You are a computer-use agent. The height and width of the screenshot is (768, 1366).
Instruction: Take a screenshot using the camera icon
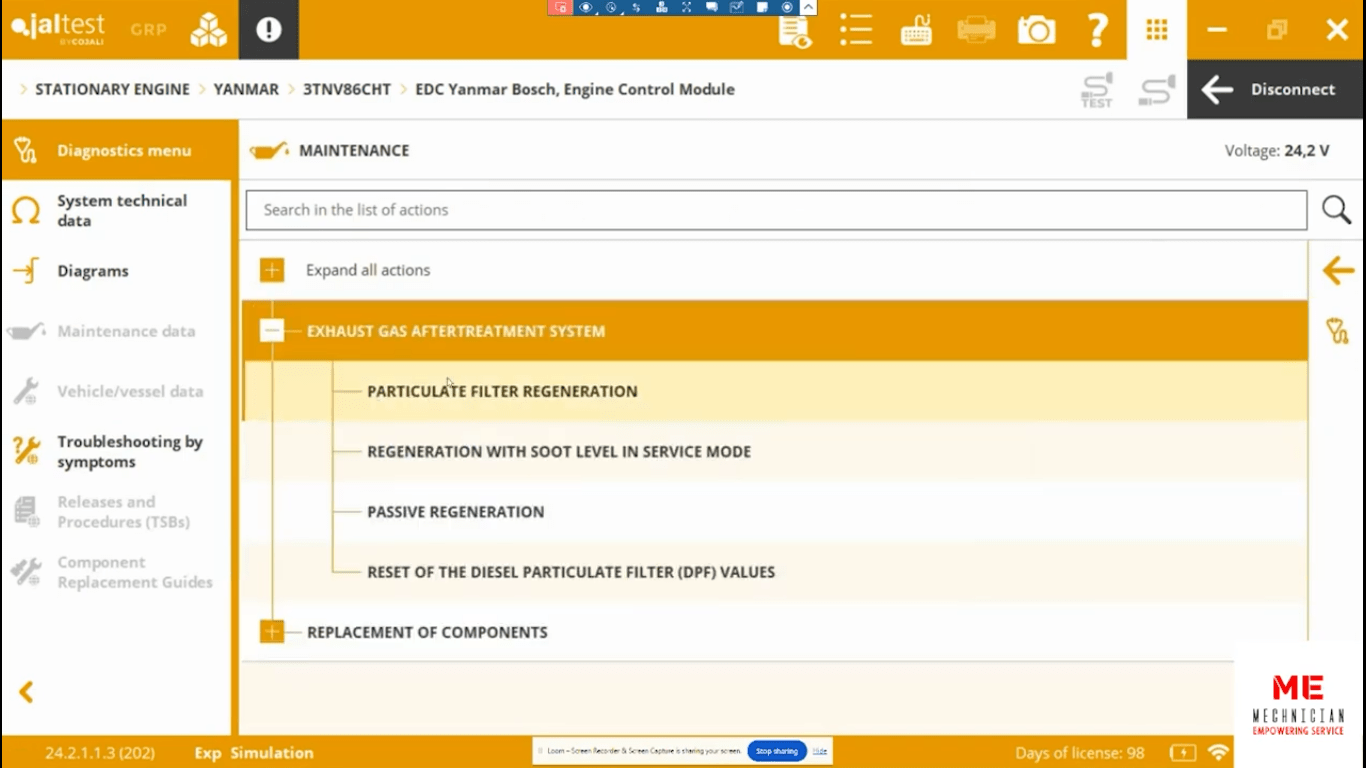tap(1036, 30)
